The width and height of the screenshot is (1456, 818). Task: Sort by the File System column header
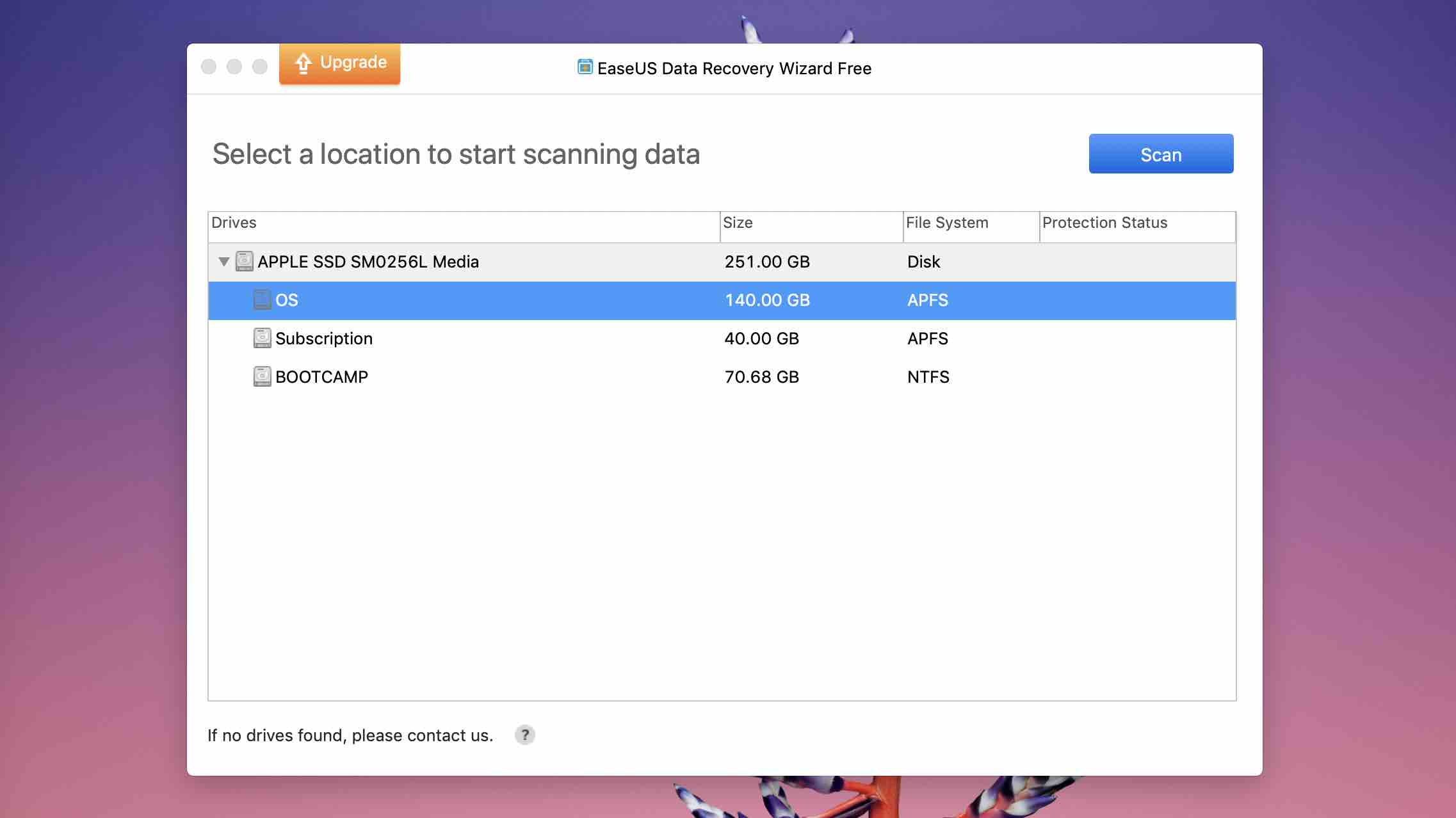[x=971, y=227]
